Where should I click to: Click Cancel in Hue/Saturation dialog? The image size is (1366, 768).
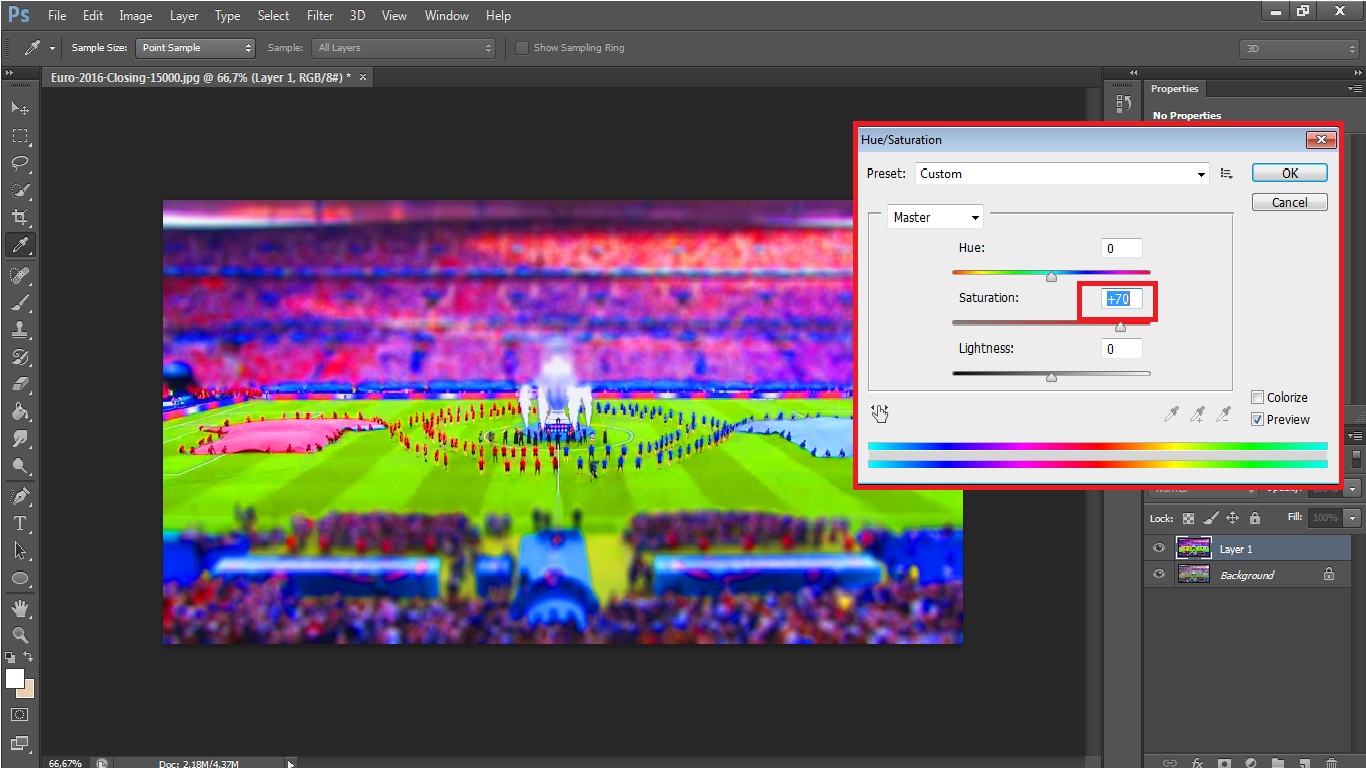[x=1289, y=202]
